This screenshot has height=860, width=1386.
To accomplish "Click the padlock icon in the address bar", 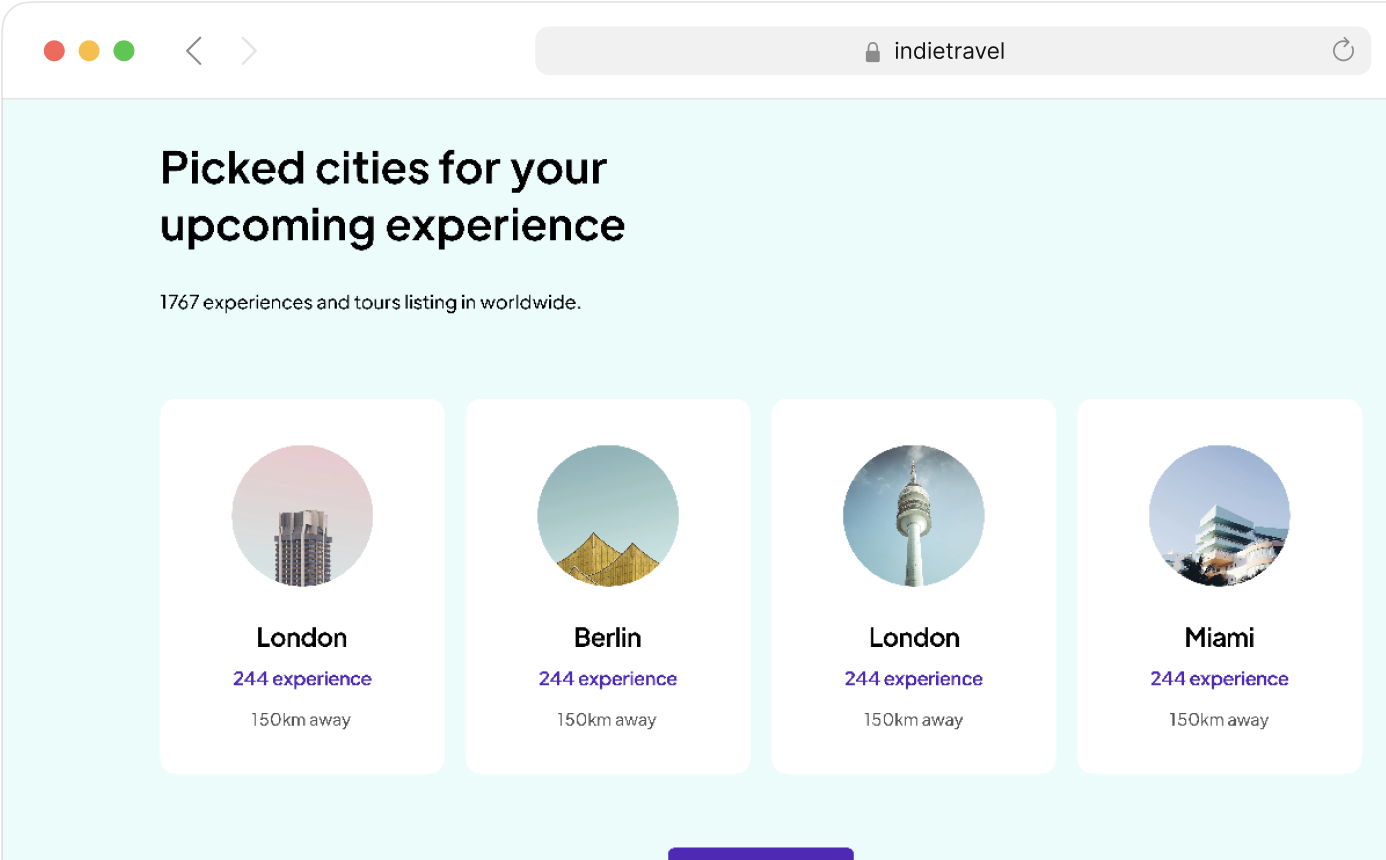I will coord(873,51).
